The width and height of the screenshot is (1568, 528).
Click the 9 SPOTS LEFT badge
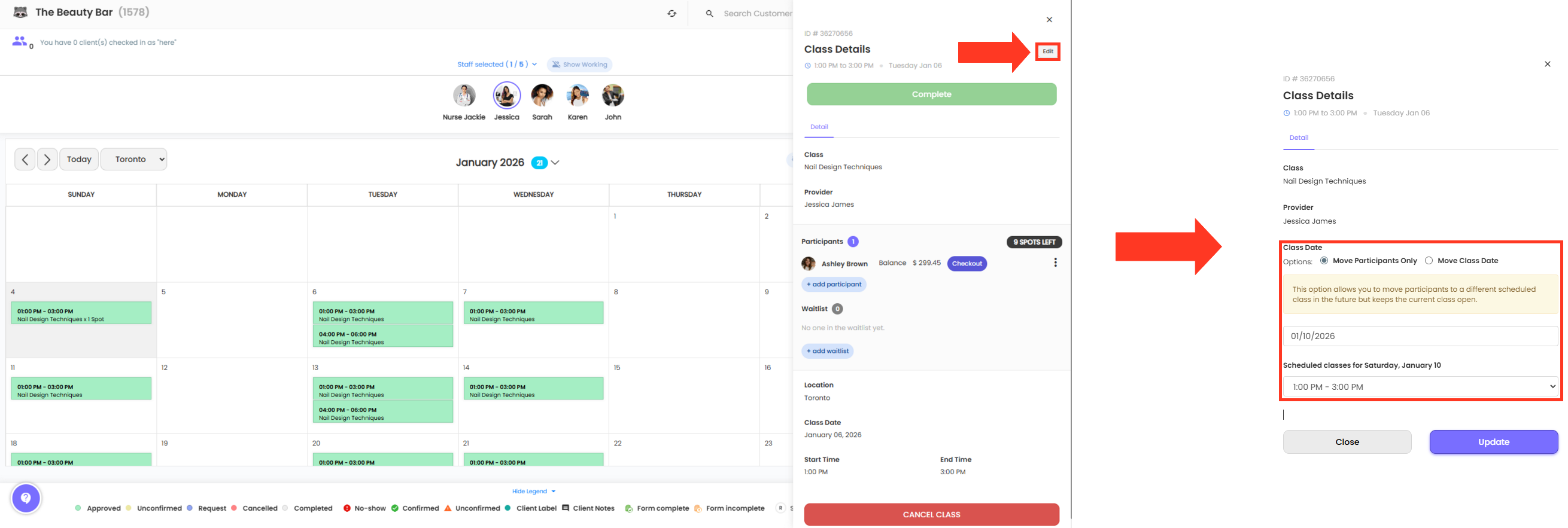(x=1034, y=242)
